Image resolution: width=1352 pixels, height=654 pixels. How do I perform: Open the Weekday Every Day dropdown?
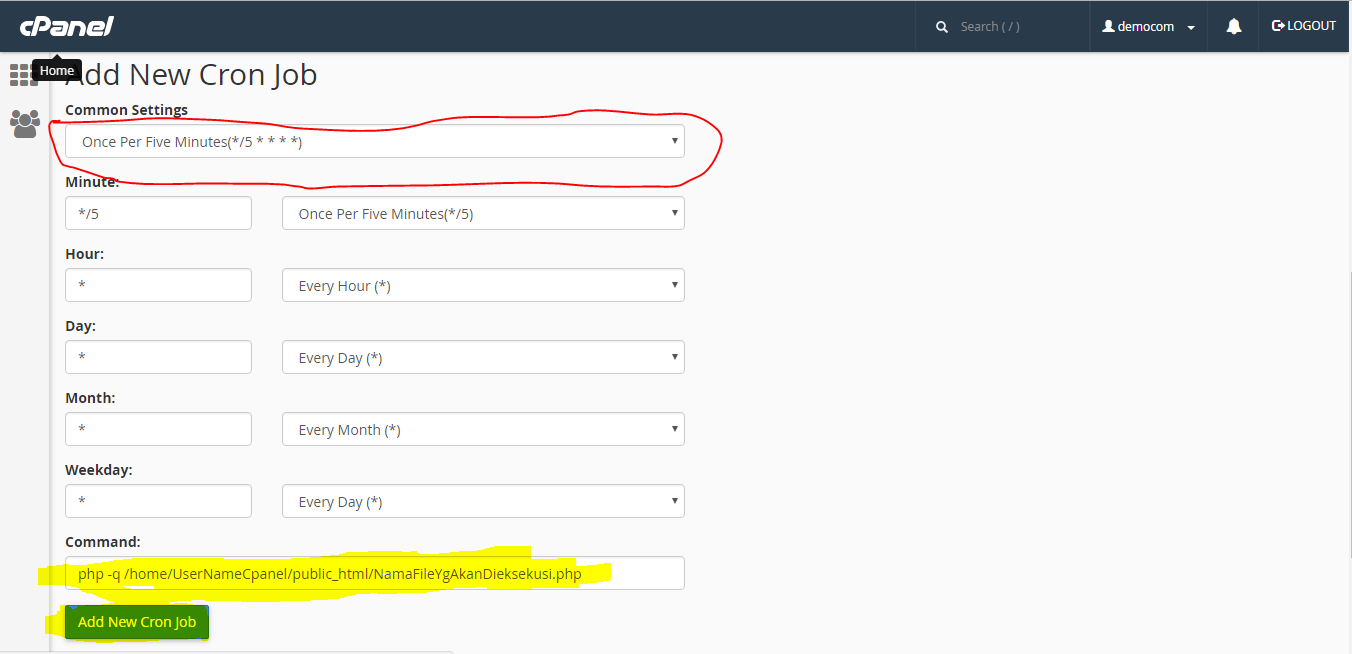click(x=483, y=501)
